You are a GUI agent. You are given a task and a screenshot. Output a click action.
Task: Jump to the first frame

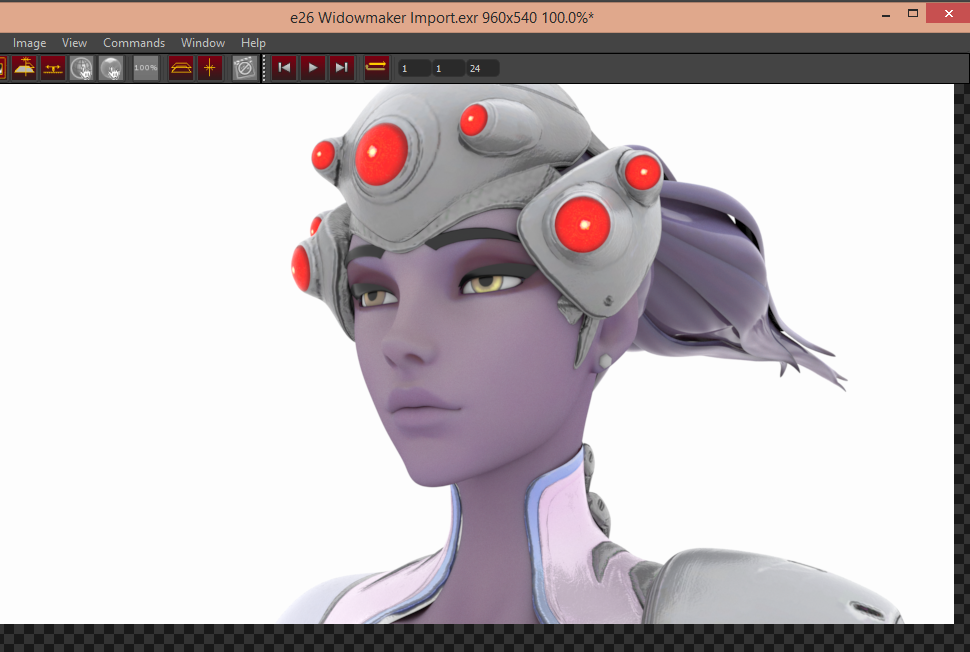coord(284,67)
